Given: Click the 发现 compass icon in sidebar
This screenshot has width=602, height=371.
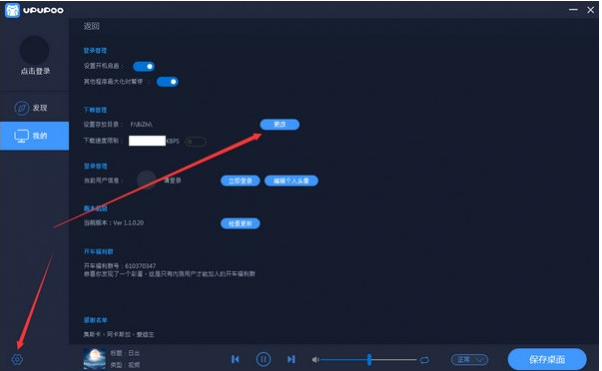Looking at the screenshot, I should 22,108.
